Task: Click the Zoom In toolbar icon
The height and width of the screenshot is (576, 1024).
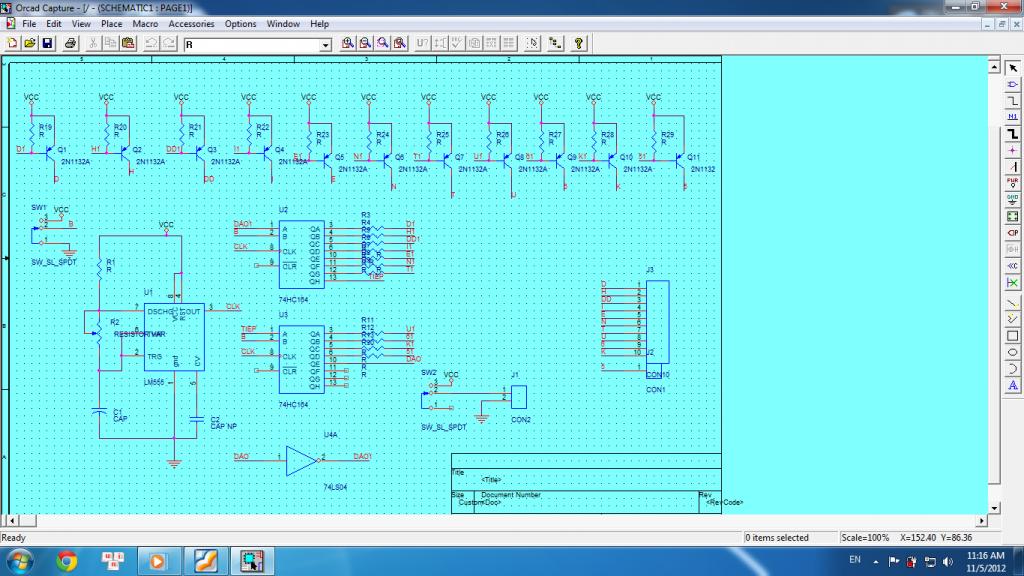Action: click(348, 44)
